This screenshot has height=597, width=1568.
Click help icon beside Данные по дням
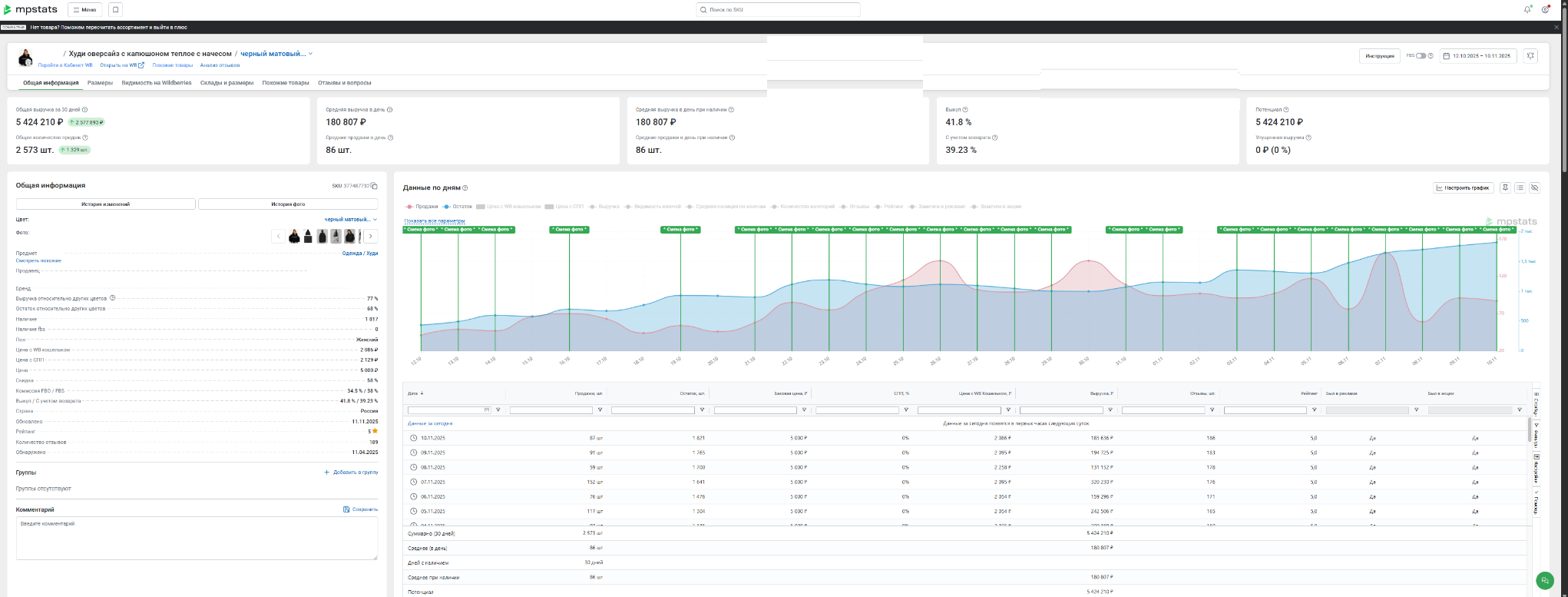[465, 188]
